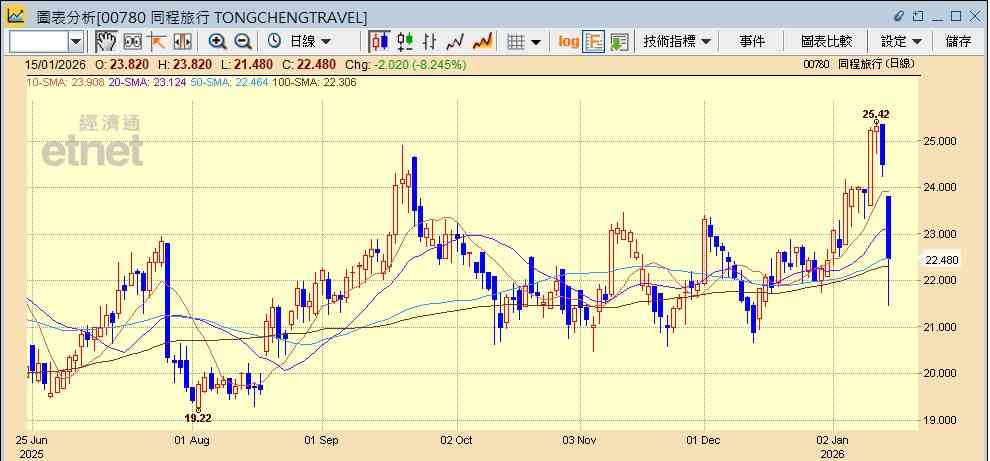Zoom out with the minus magnifier
This screenshot has height=461, width=990.
(243, 42)
